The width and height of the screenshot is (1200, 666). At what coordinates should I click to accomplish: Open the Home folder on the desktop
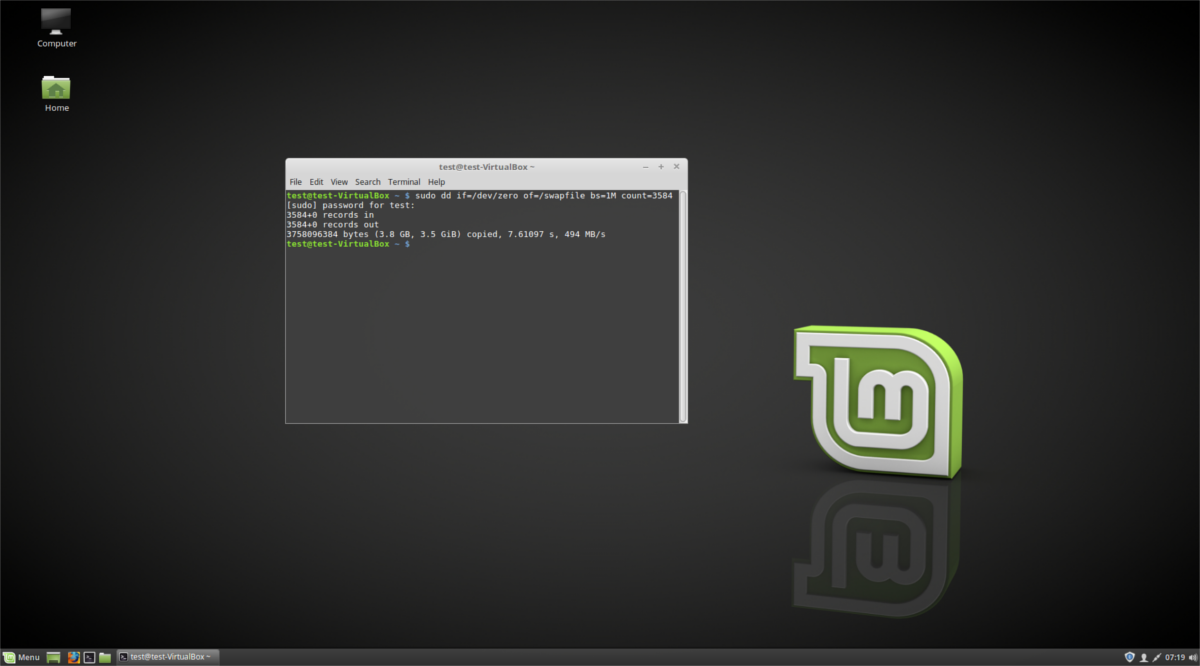[x=56, y=90]
